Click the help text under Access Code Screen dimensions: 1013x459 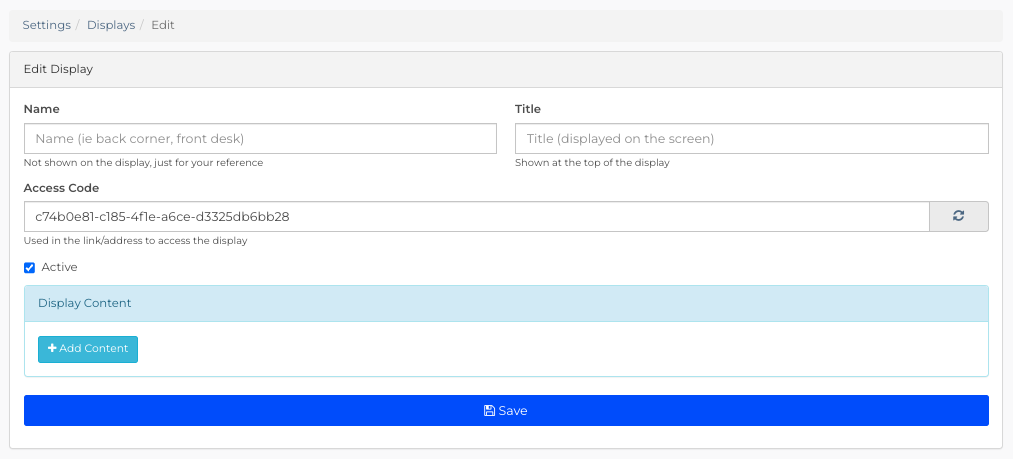136,241
